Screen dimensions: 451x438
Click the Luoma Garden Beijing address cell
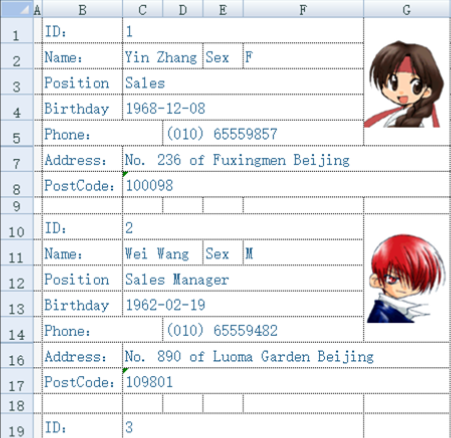[287, 355]
